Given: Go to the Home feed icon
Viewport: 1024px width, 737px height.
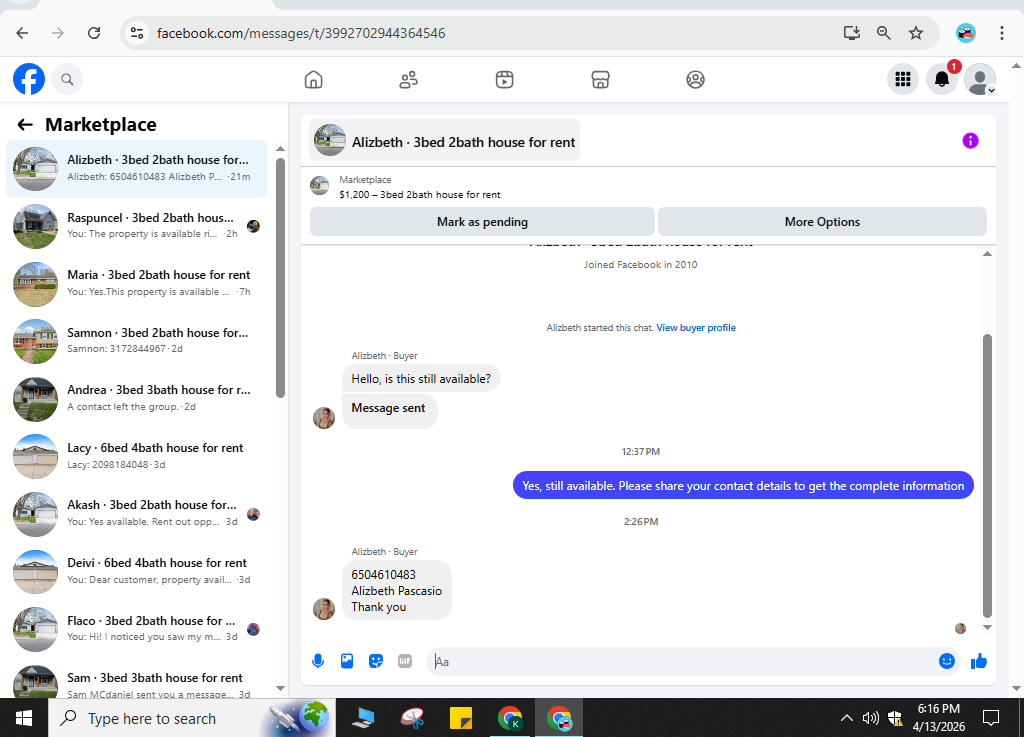Looking at the screenshot, I should [x=313, y=80].
